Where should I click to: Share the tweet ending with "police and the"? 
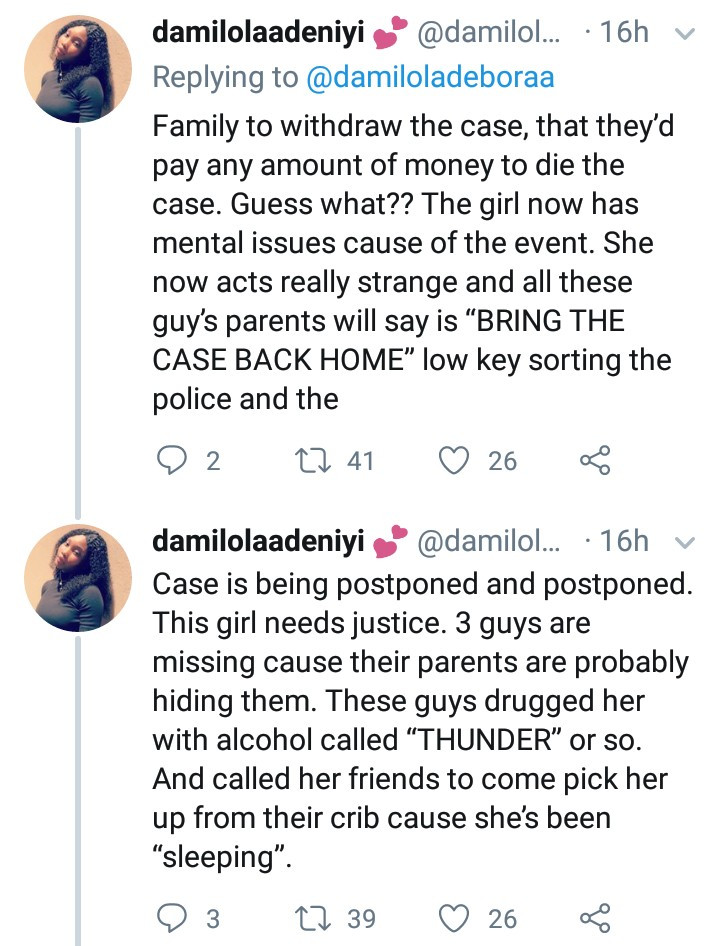(594, 460)
